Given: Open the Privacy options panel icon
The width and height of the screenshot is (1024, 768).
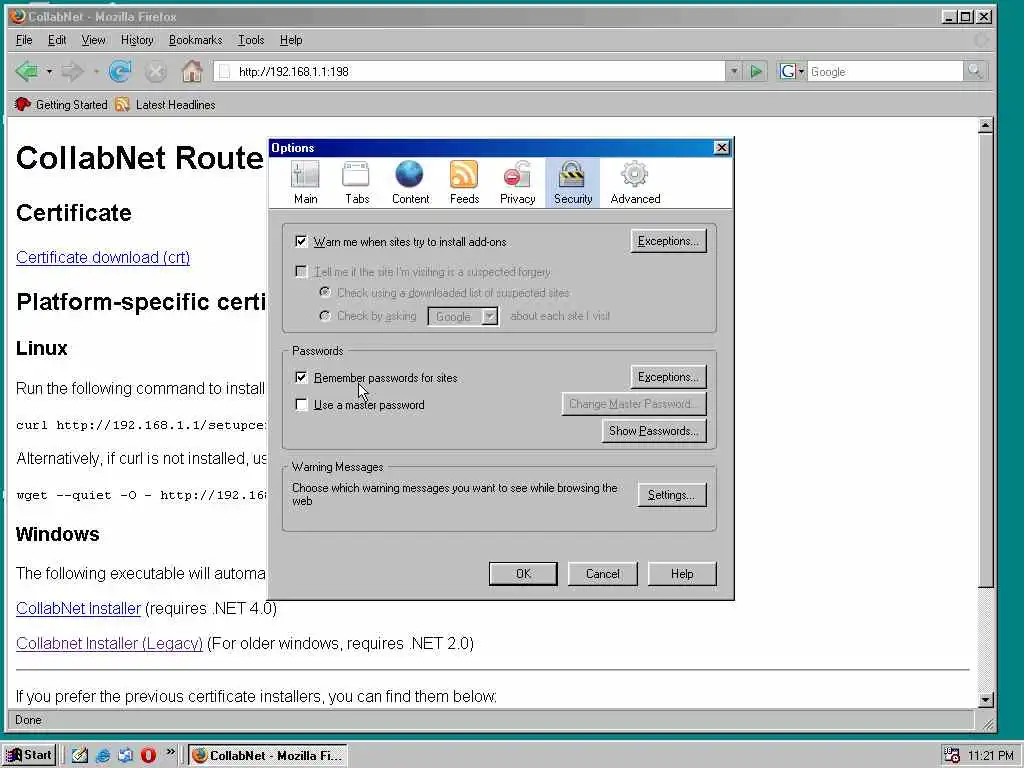Looking at the screenshot, I should point(517,183).
